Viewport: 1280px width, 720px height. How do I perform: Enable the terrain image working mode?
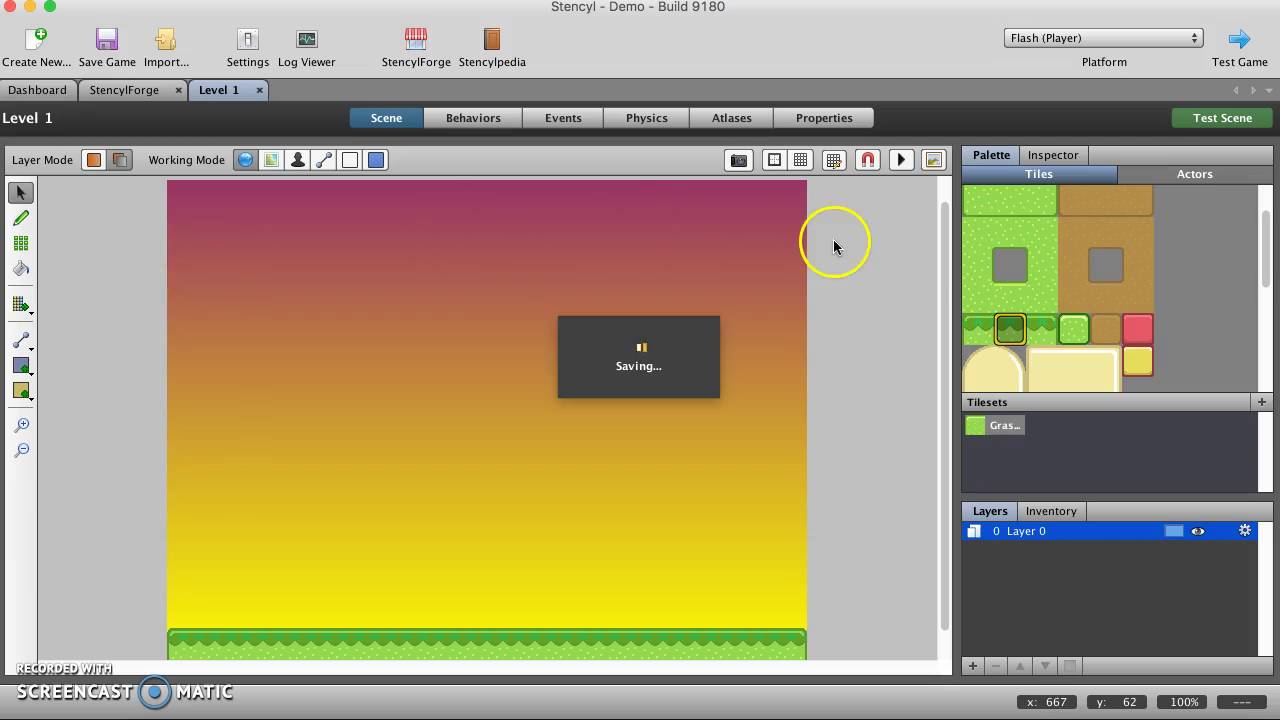click(x=271, y=160)
